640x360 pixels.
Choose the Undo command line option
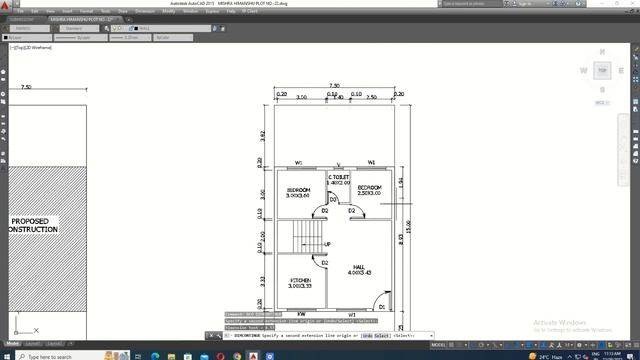367,336
